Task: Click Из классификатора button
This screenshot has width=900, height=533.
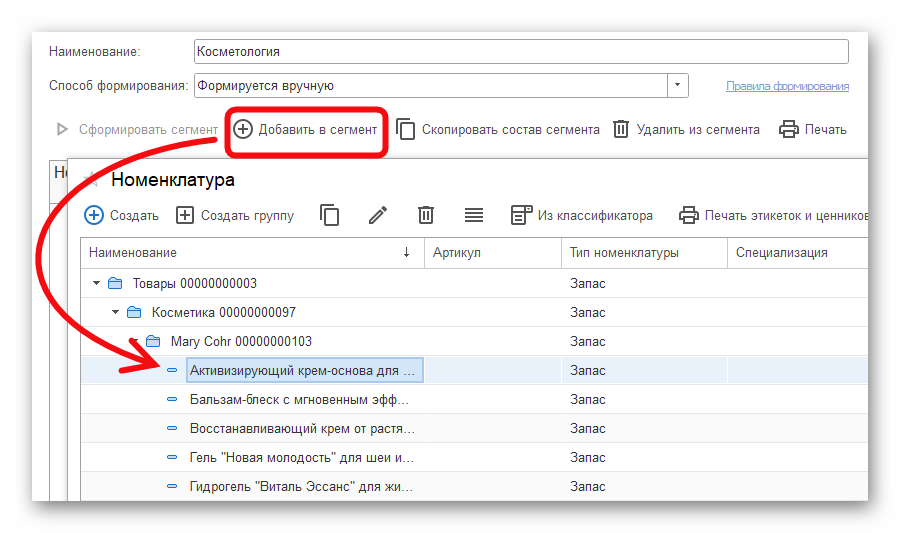Action: point(582,216)
